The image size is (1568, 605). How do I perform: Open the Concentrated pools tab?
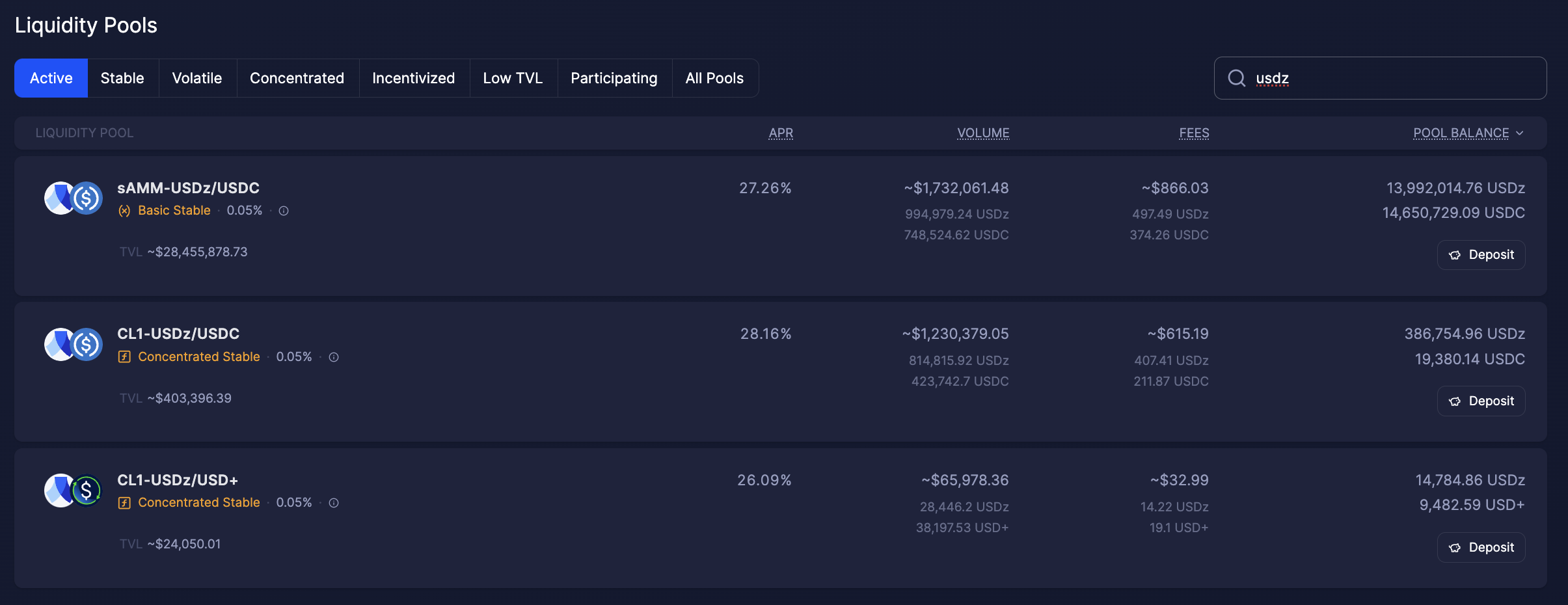297,78
